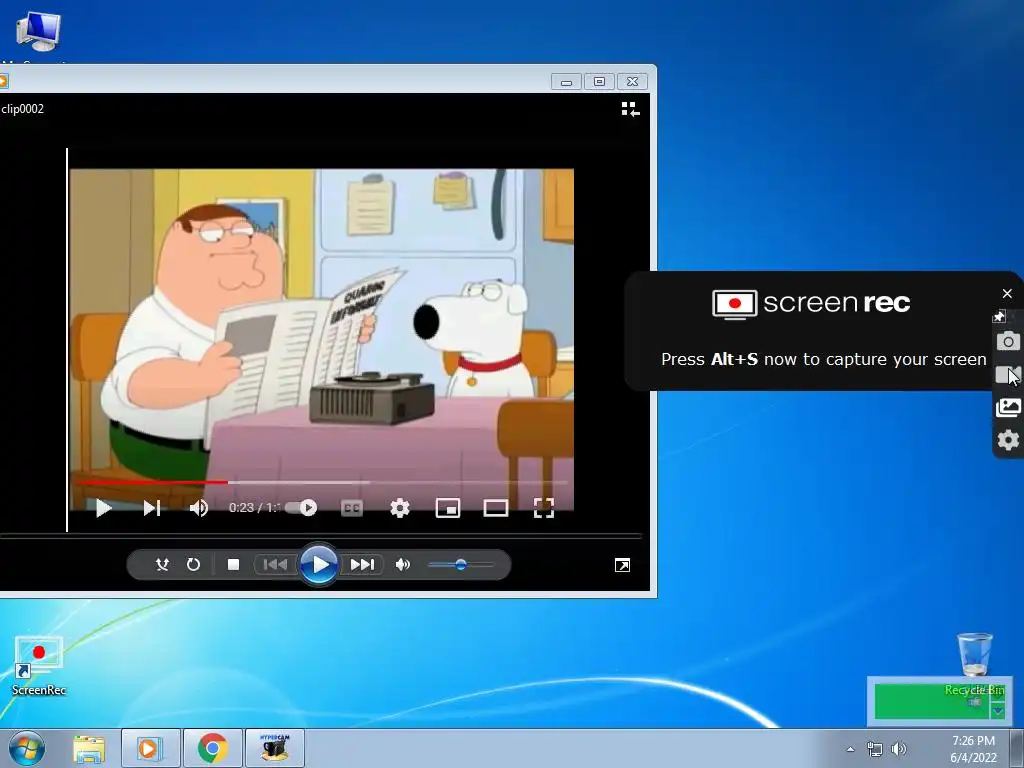This screenshot has height=768, width=1024.
Task: Minimize the Windows Media Player window
Action: tap(566, 82)
